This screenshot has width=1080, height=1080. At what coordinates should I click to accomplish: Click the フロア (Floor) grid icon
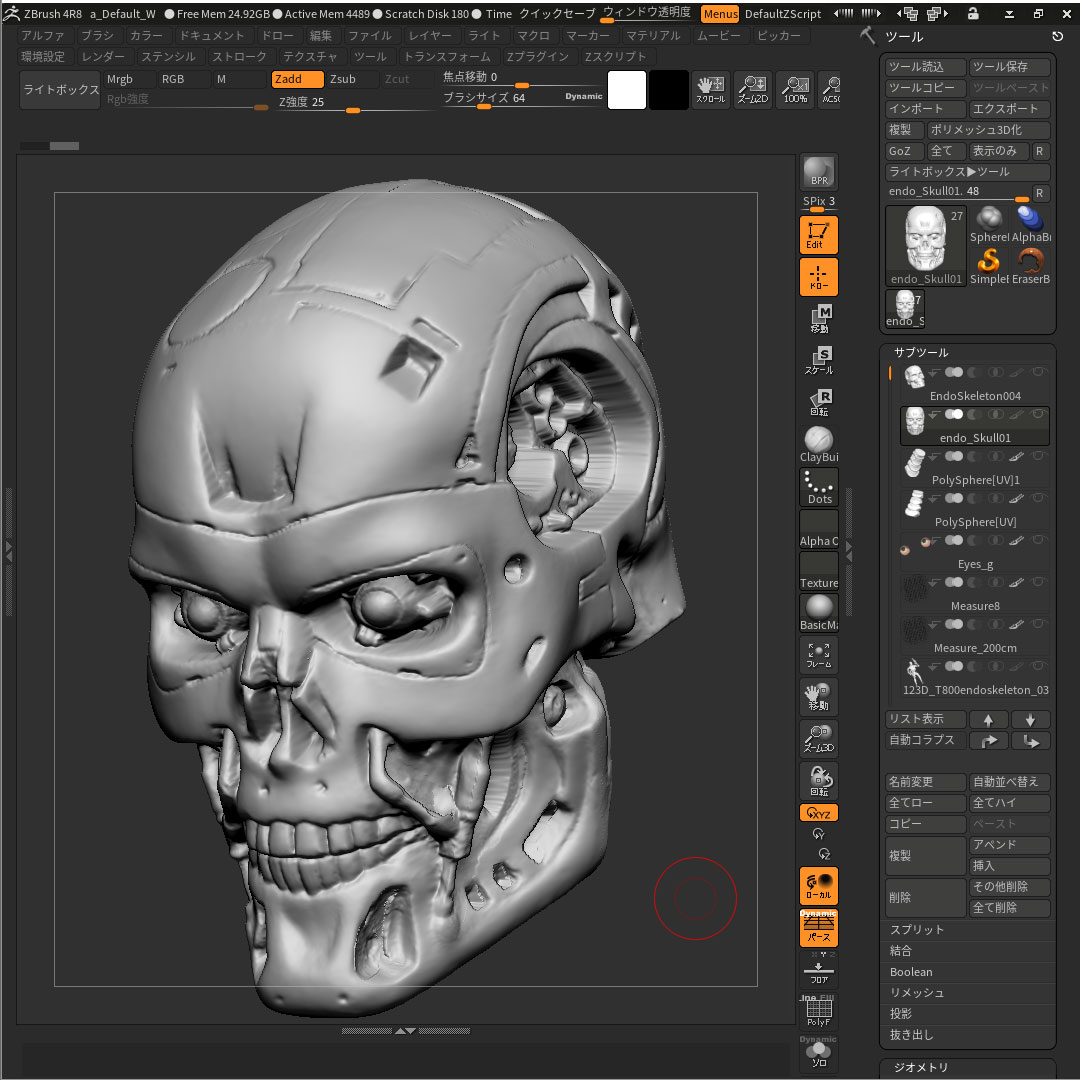pos(818,972)
